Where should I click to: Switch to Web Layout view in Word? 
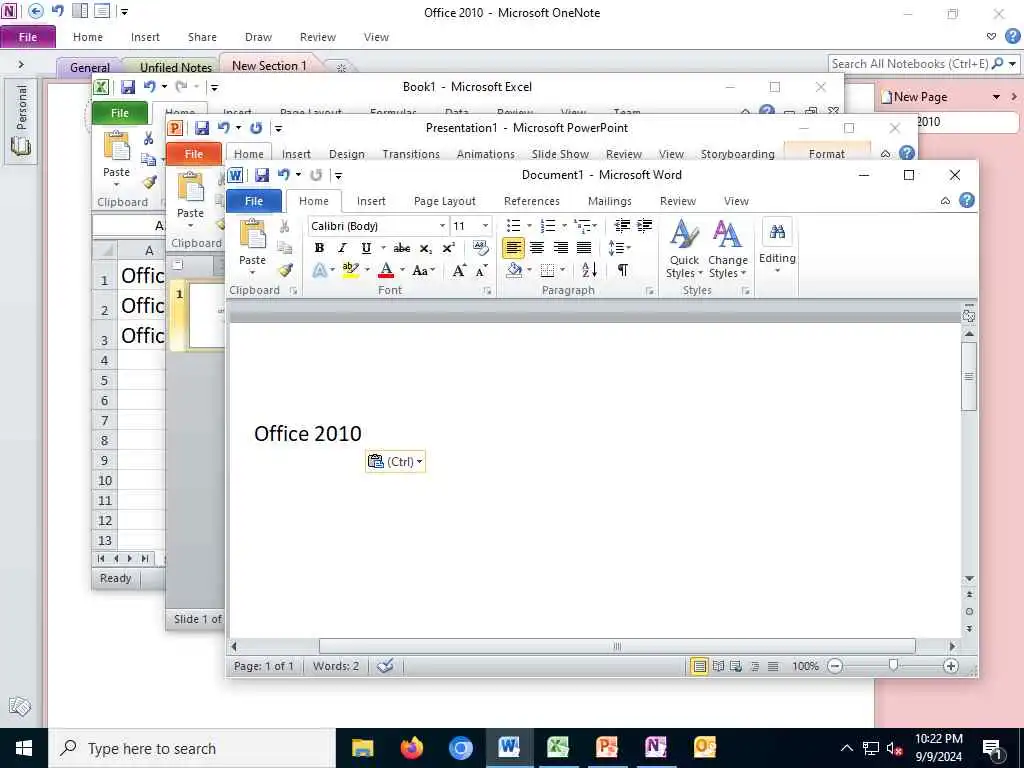pos(736,666)
